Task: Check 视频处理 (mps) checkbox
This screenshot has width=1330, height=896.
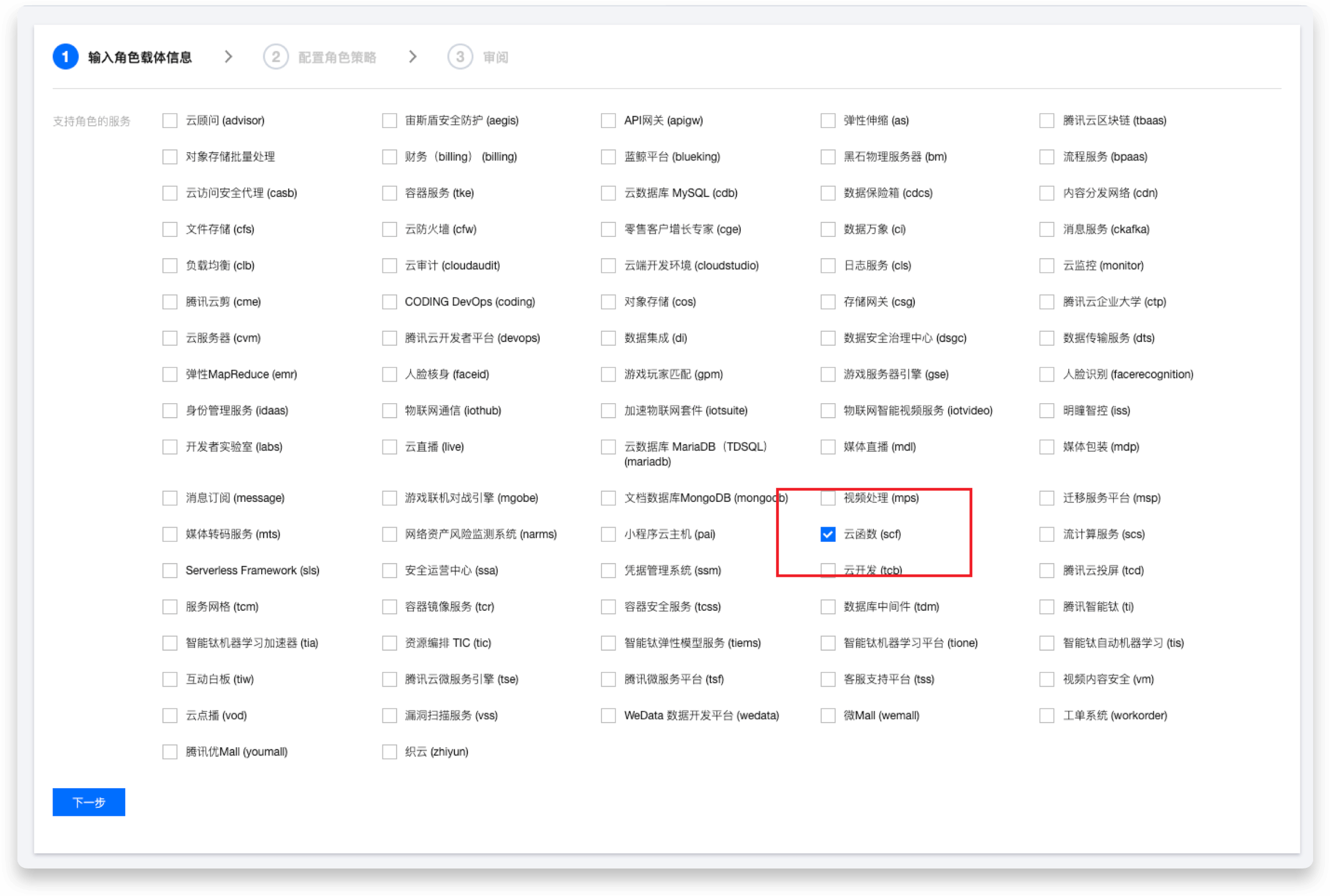Action: click(x=828, y=498)
